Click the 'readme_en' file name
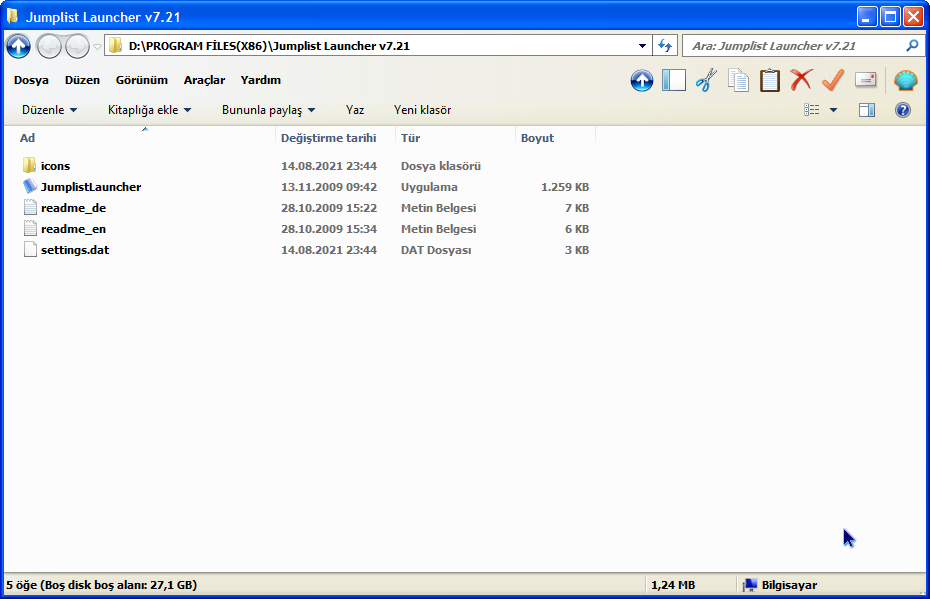 coord(74,229)
